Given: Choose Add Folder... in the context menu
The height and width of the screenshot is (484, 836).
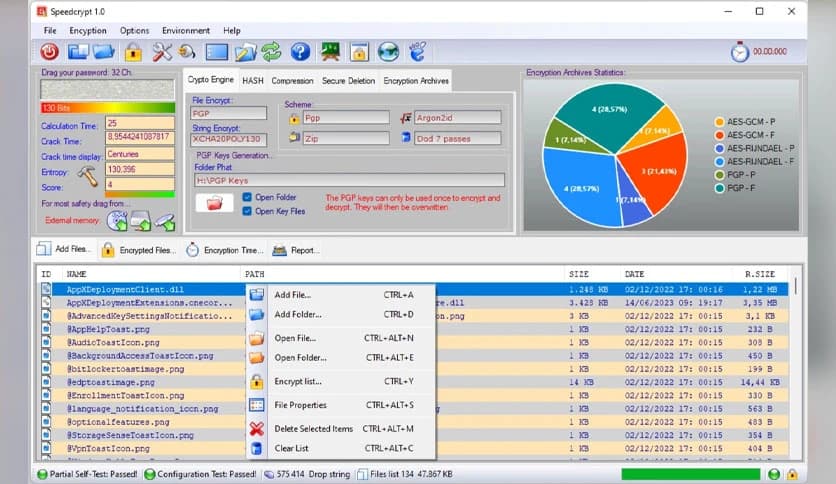Looking at the screenshot, I should [x=341, y=314].
